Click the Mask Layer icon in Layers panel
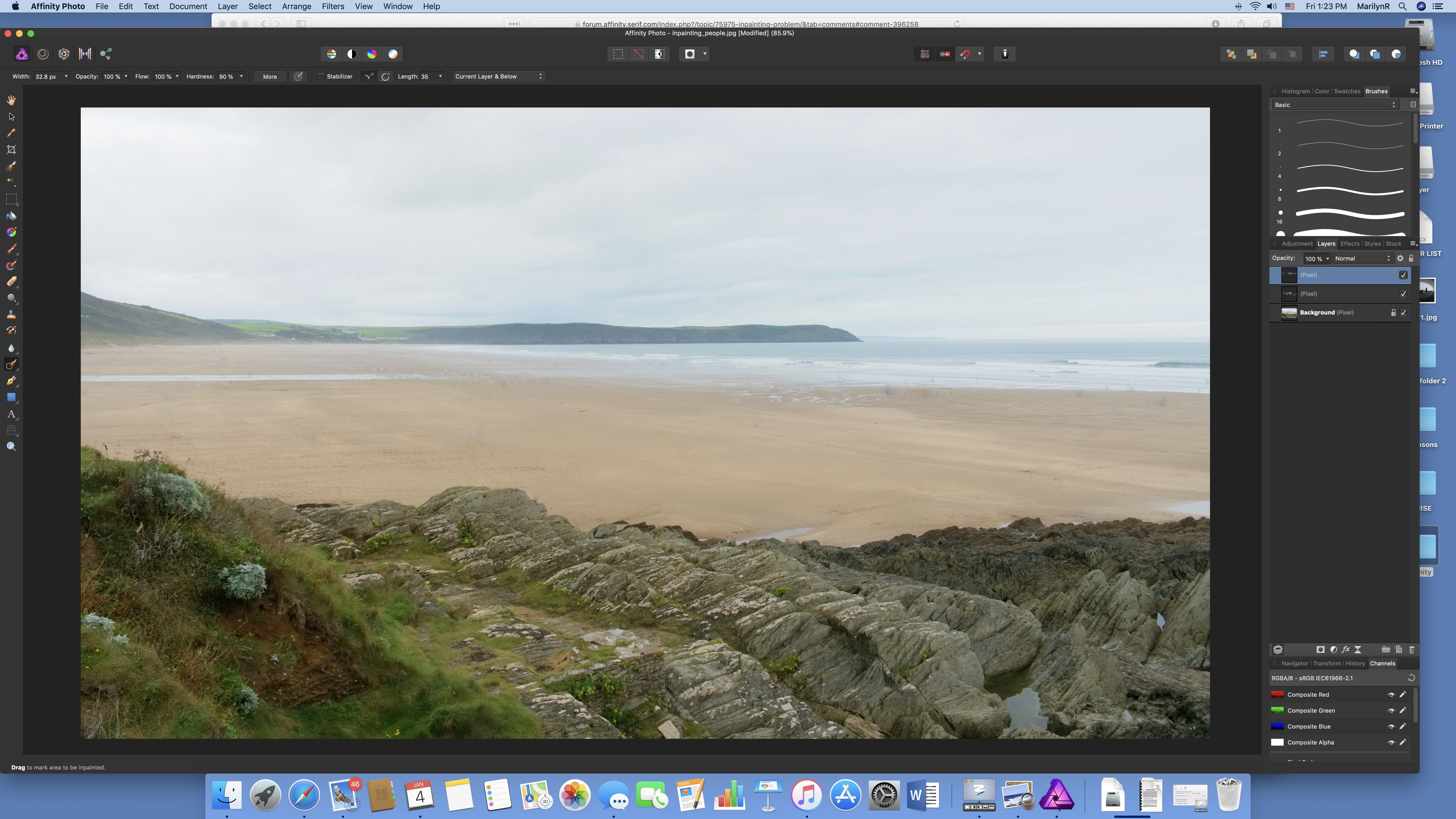 [x=1320, y=650]
